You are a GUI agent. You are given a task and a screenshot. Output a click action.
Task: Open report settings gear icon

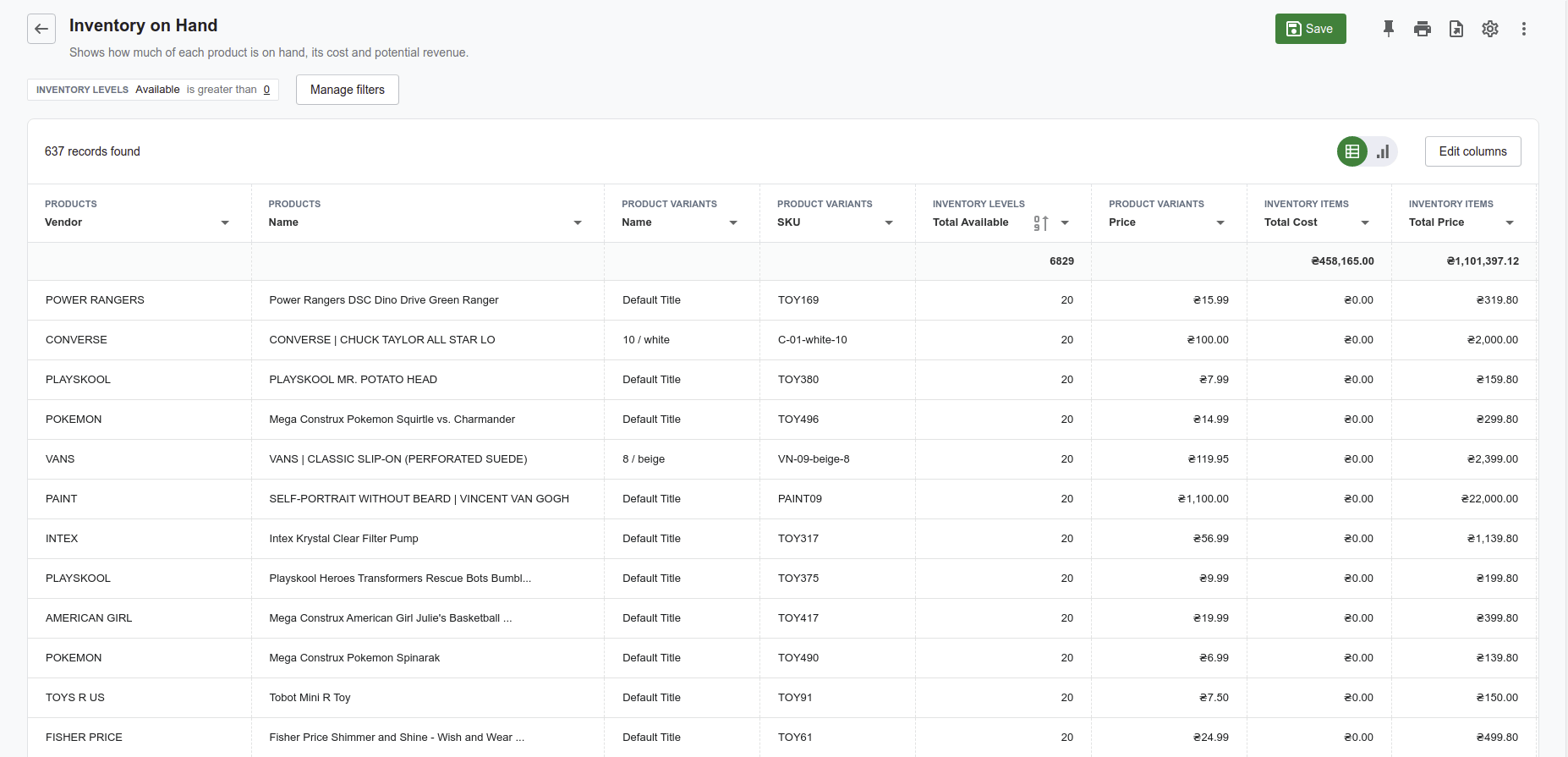1490,29
